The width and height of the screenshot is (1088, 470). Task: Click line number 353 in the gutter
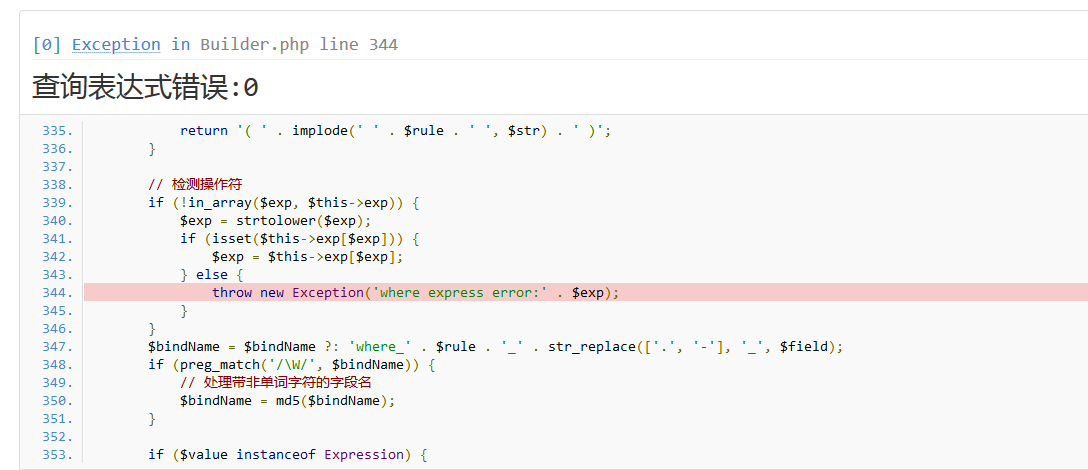pyautogui.click(x=58, y=454)
